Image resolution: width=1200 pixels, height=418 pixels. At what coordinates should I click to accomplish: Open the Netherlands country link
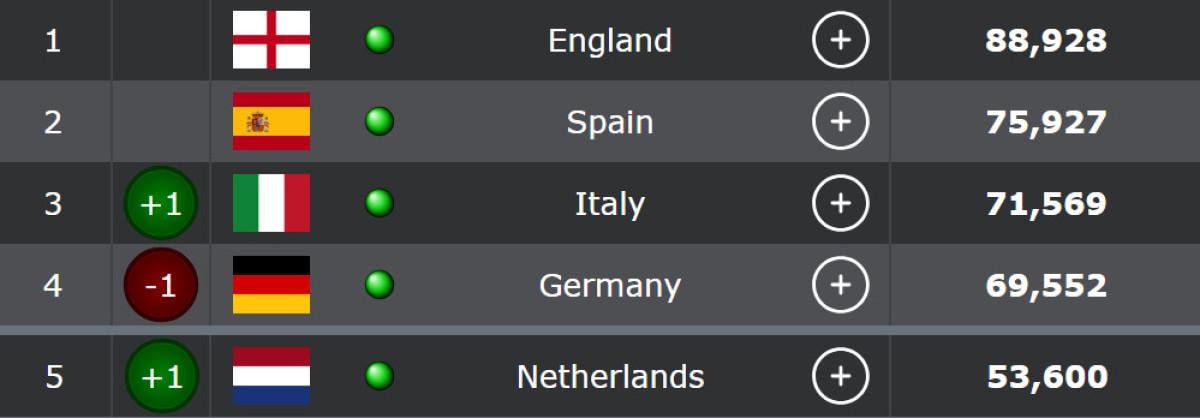pos(610,377)
